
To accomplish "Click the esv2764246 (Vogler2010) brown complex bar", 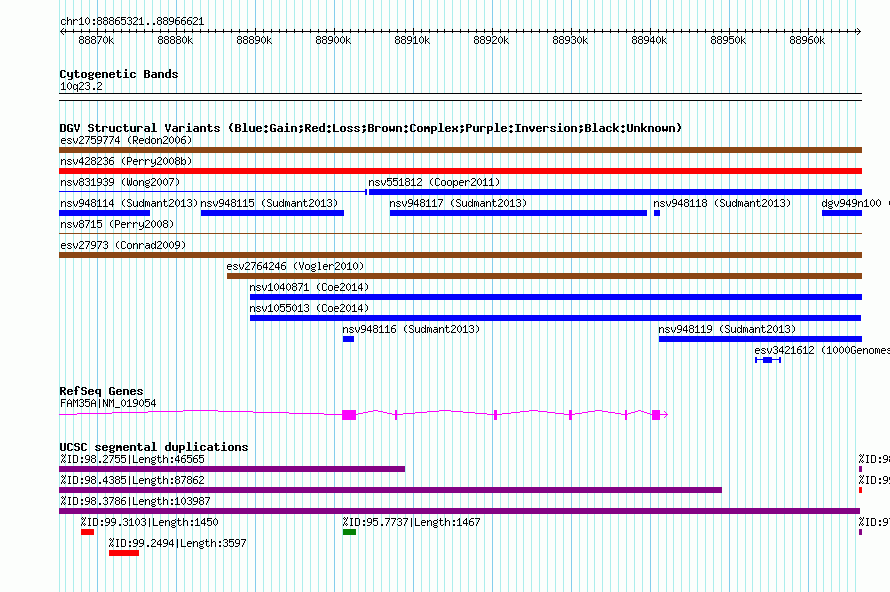I will (544, 276).
